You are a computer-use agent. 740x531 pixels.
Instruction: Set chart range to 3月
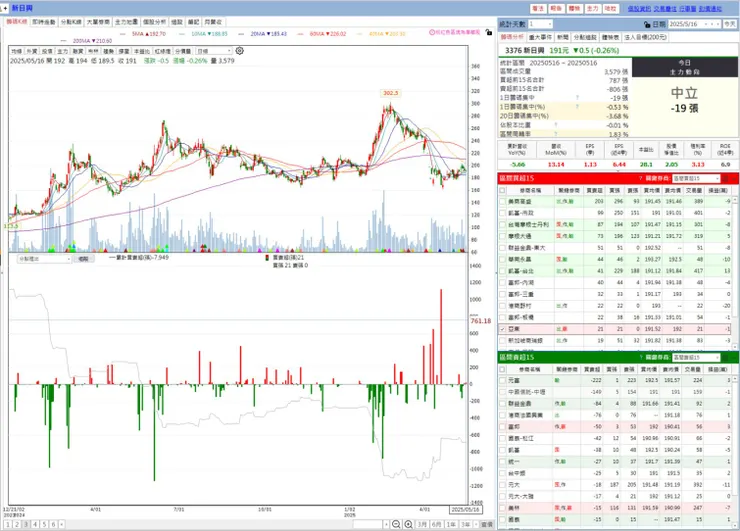422,524
